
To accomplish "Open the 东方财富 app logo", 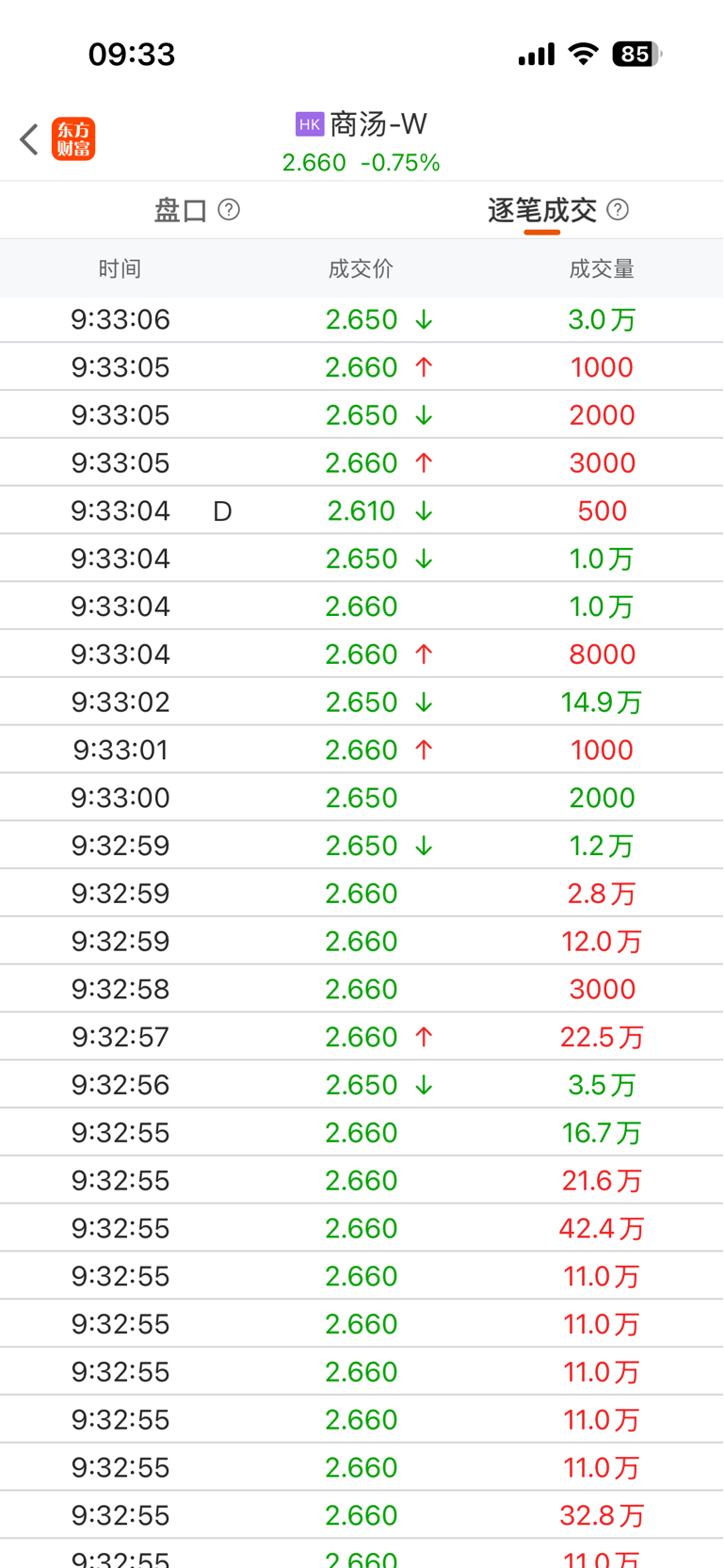I will tap(73, 139).
